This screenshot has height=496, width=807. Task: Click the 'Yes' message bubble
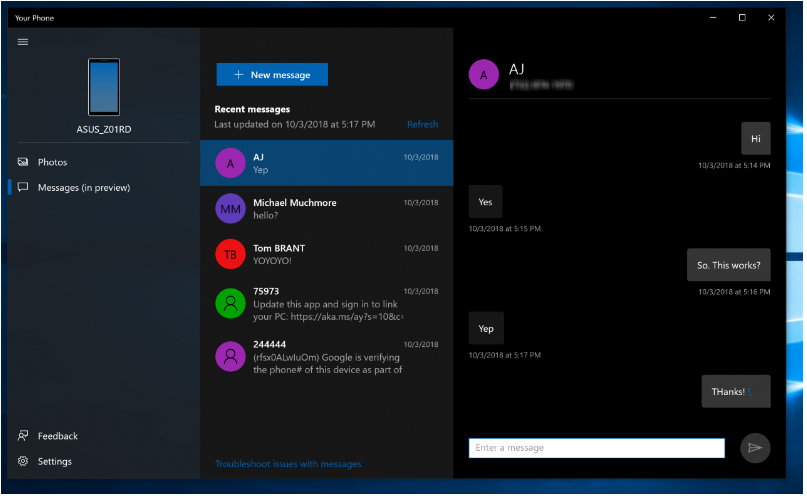click(x=485, y=202)
